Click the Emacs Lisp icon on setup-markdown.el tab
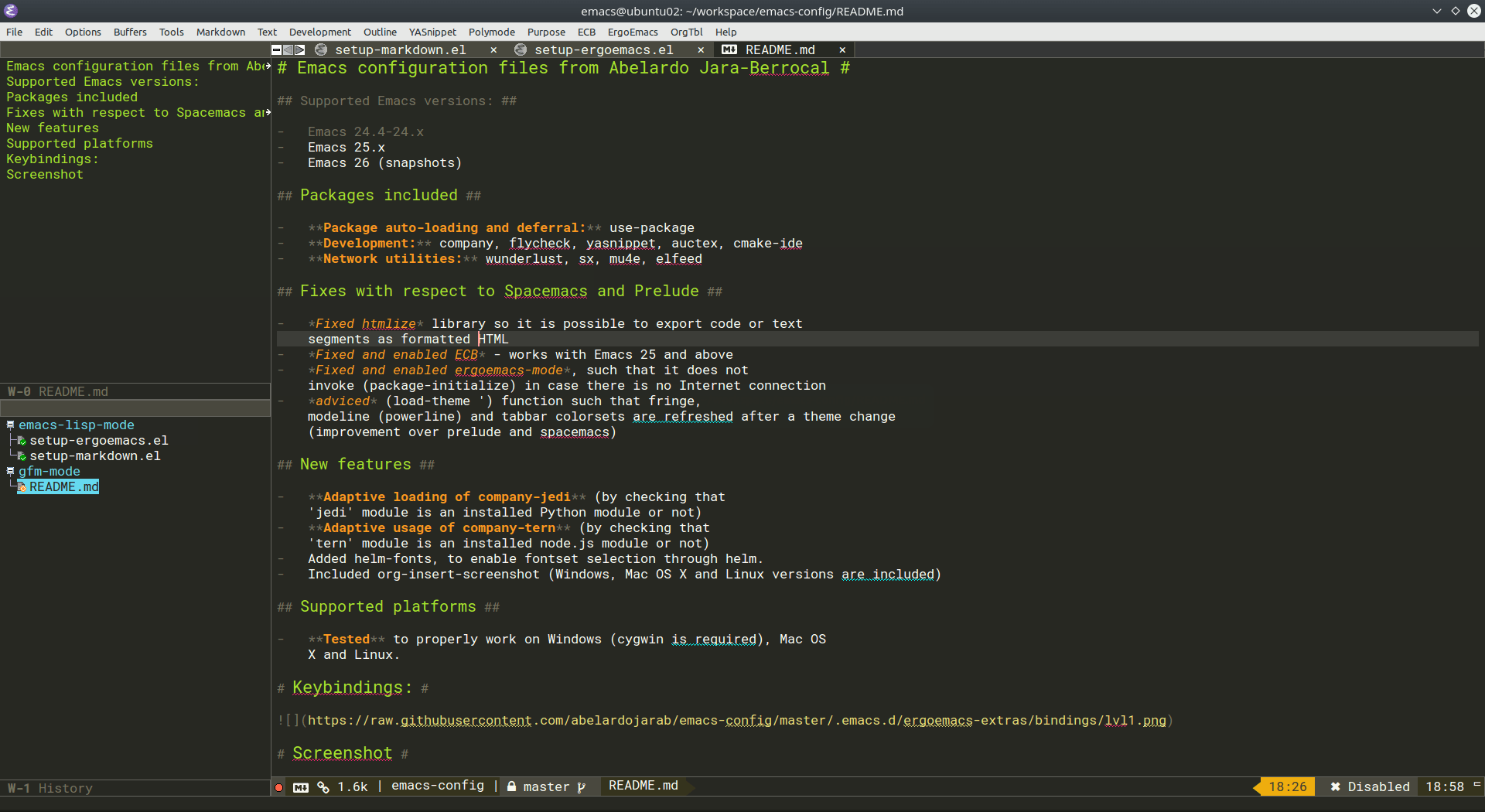1485x812 pixels. 321,49
